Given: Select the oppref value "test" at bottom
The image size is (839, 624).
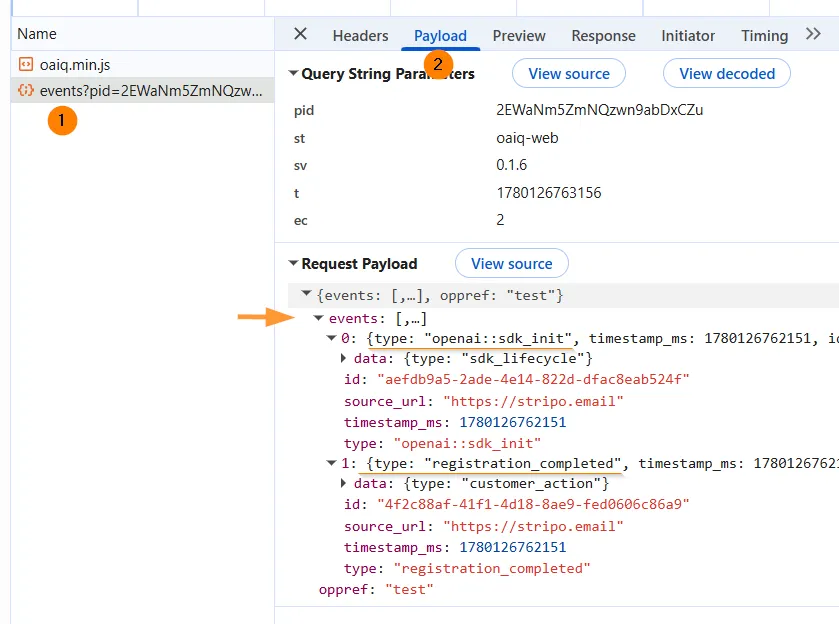Looking at the screenshot, I should (x=409, y=590).
